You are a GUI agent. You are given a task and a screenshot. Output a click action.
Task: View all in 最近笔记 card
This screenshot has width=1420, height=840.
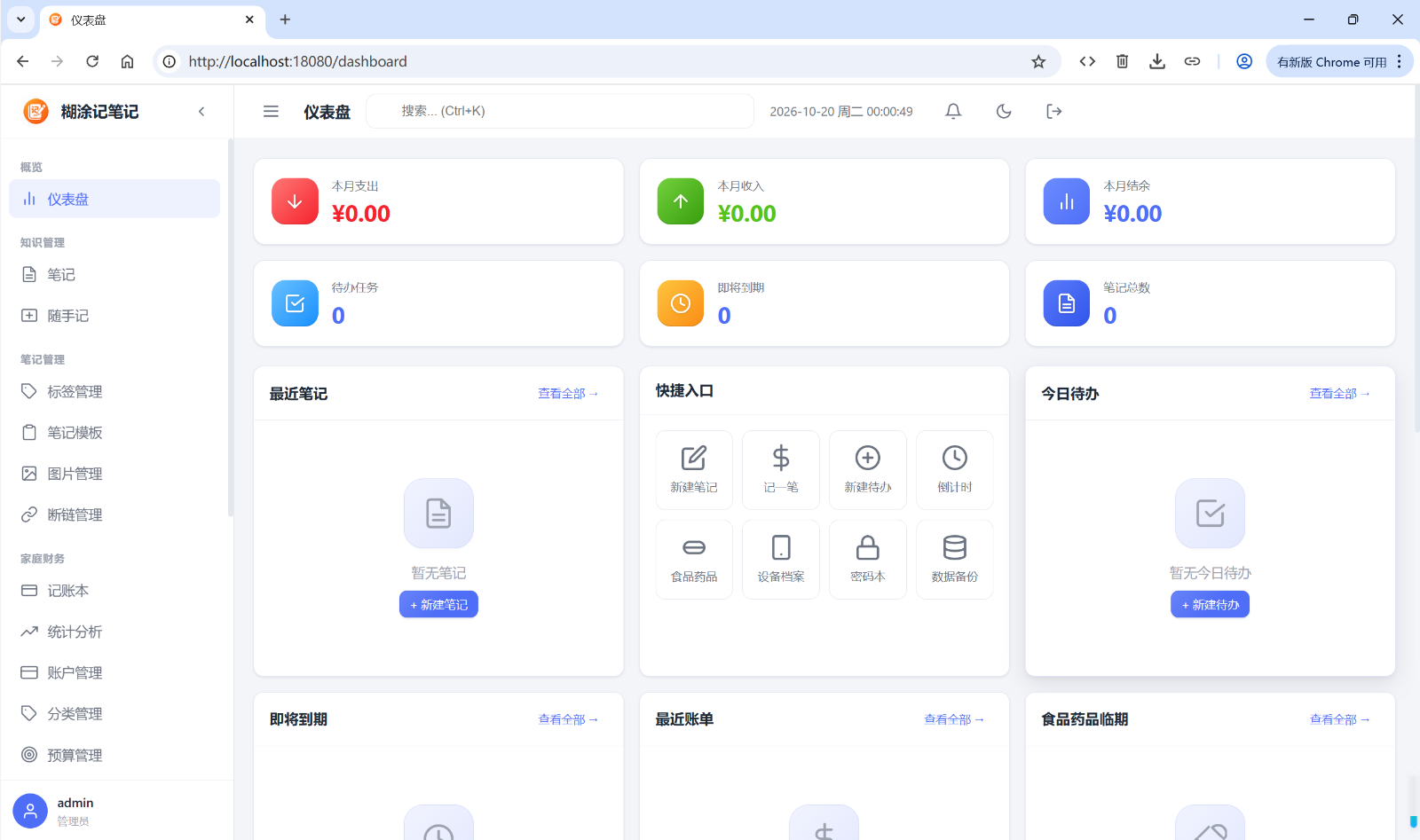[x=568, y=393]
